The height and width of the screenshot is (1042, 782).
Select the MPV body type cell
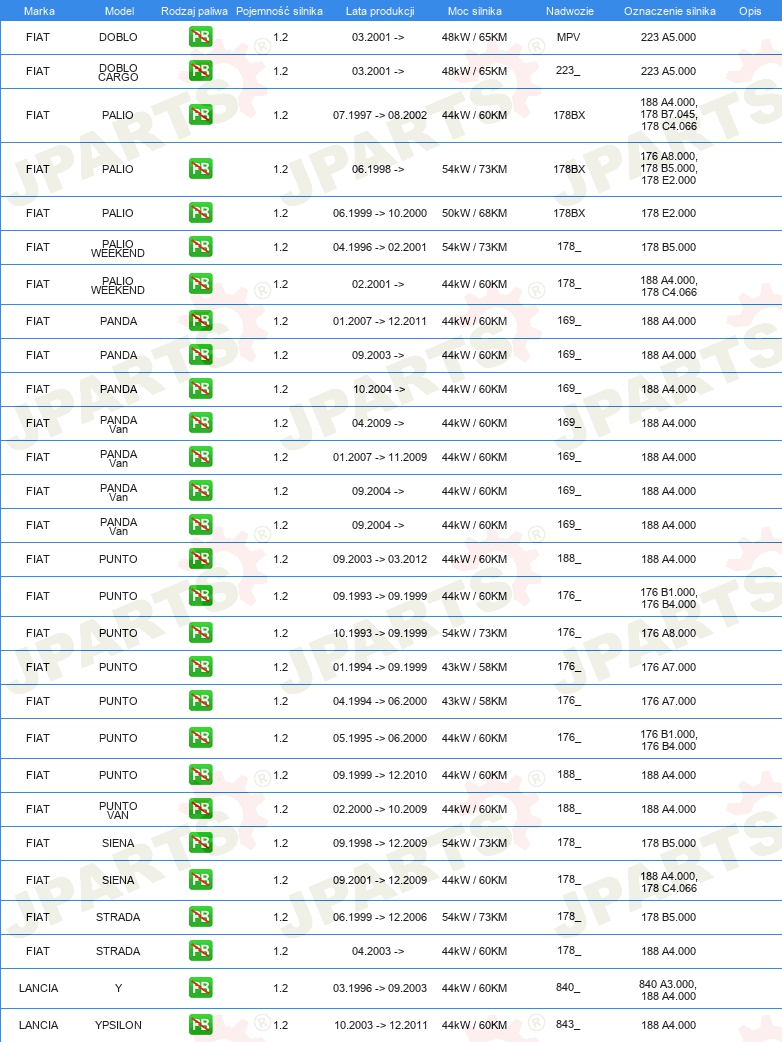point(569,37)
